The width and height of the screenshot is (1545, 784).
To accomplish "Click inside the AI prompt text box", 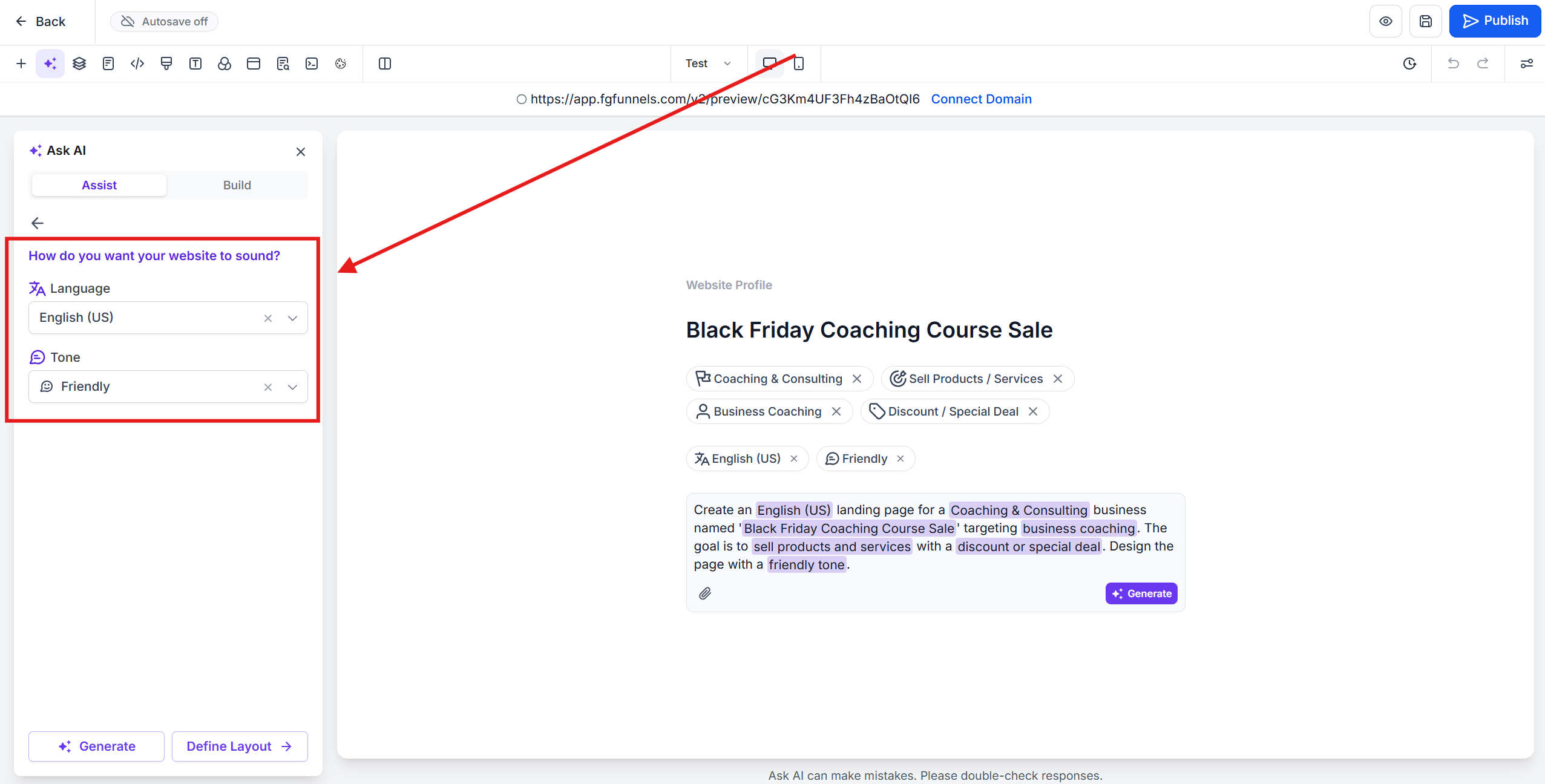I will pyautogui.click(x=935, y=537).
